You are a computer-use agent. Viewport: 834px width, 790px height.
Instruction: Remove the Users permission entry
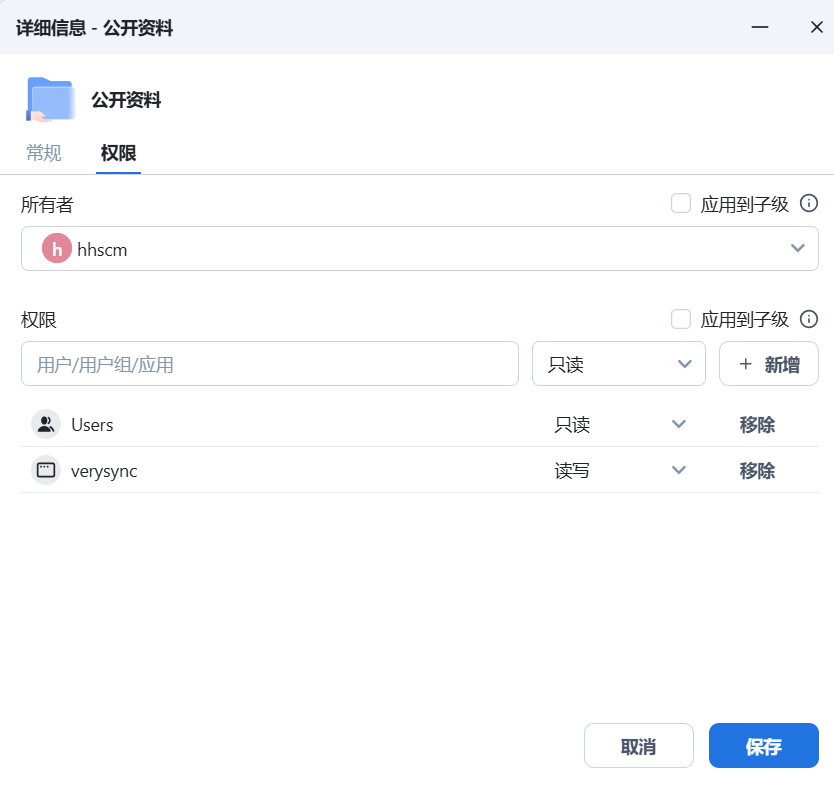tap(757, 425)
